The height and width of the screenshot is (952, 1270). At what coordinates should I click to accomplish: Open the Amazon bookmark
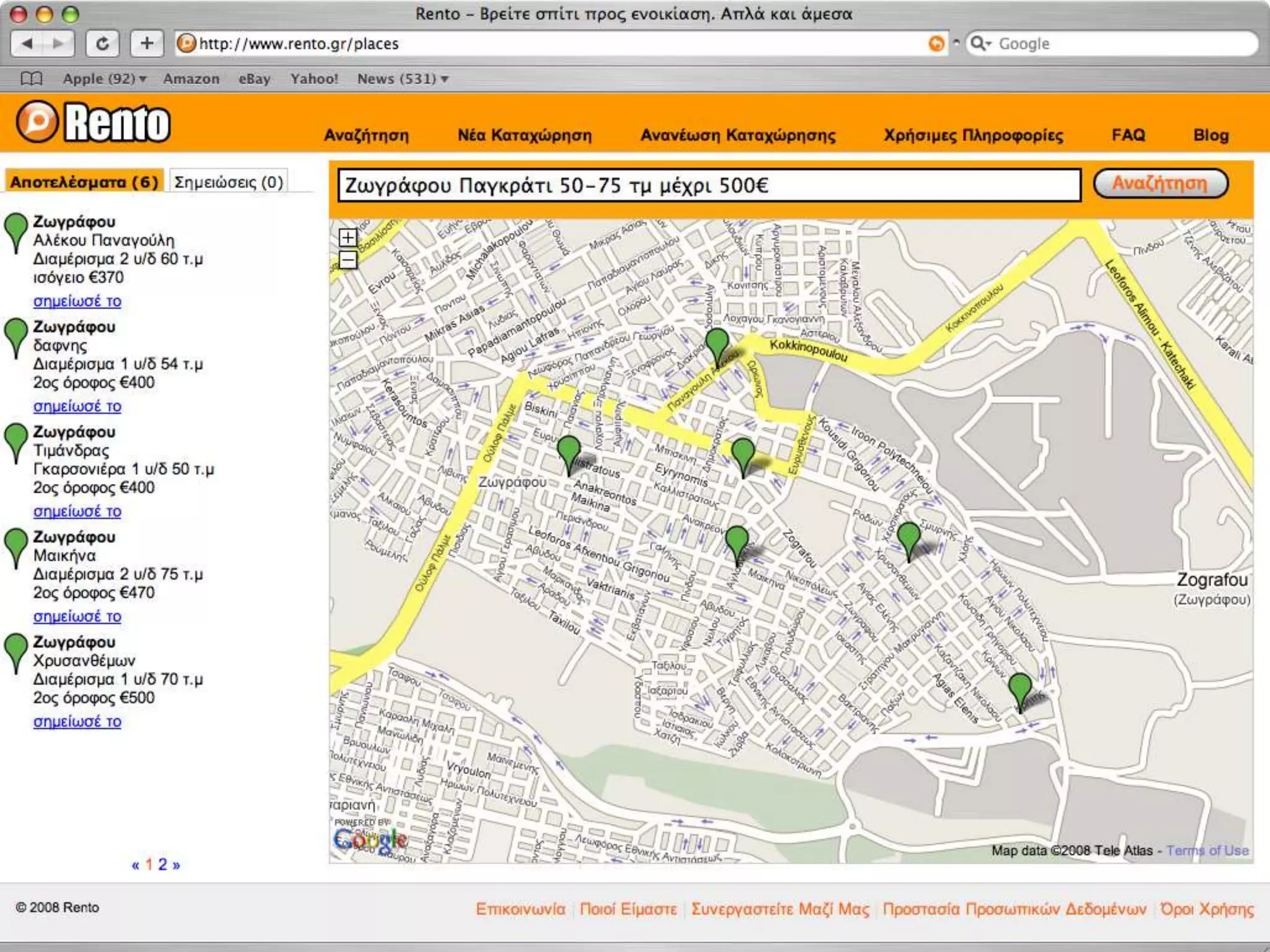[x=191, y=79]
